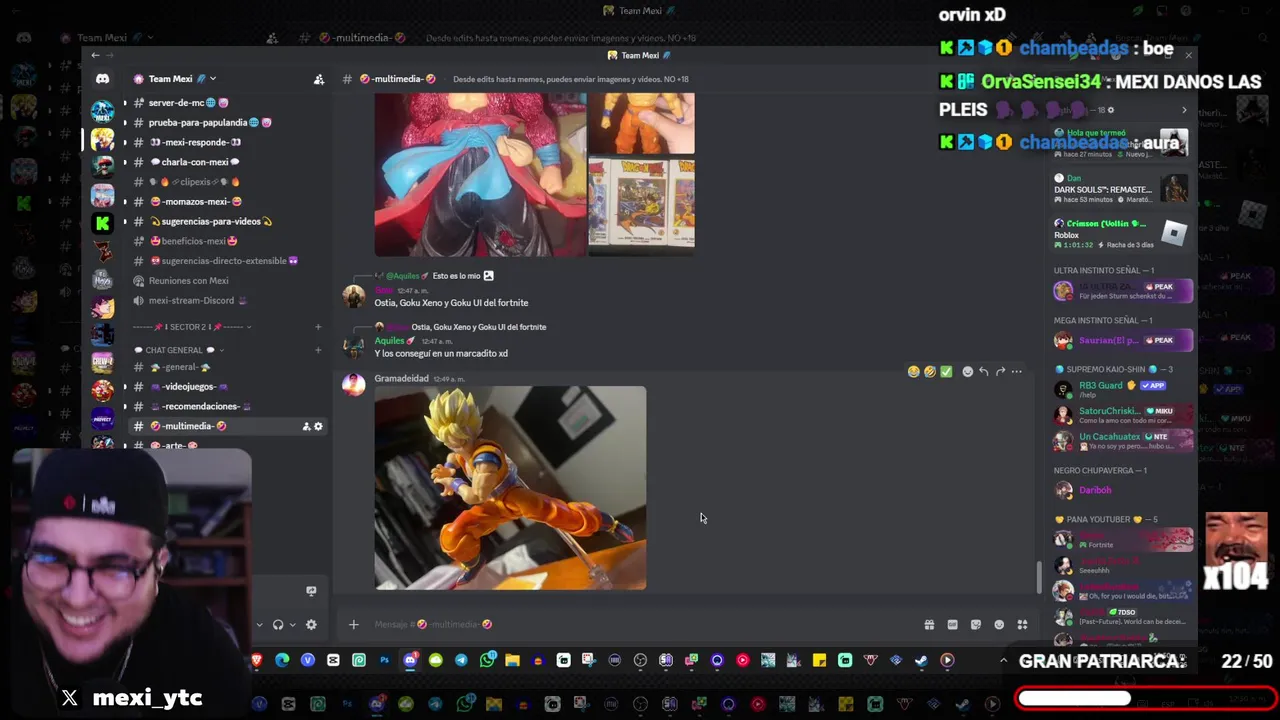Expand threads of server-de-mc channel

click(125, 103)
